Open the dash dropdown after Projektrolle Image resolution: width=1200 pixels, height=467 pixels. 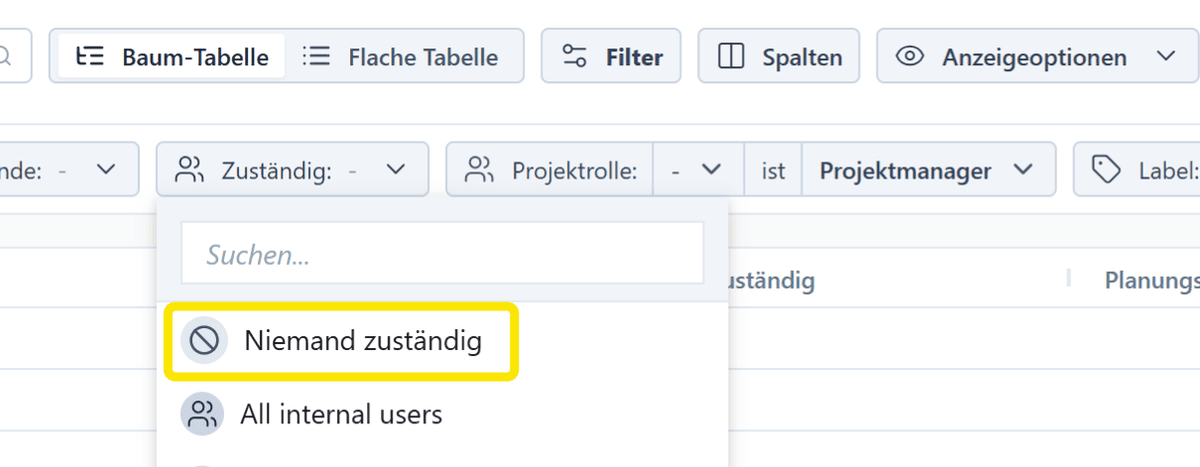coord(698,171)
